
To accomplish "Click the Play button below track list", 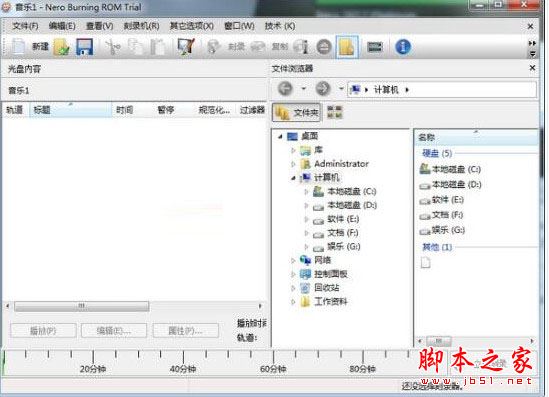I will click(43, 330).
